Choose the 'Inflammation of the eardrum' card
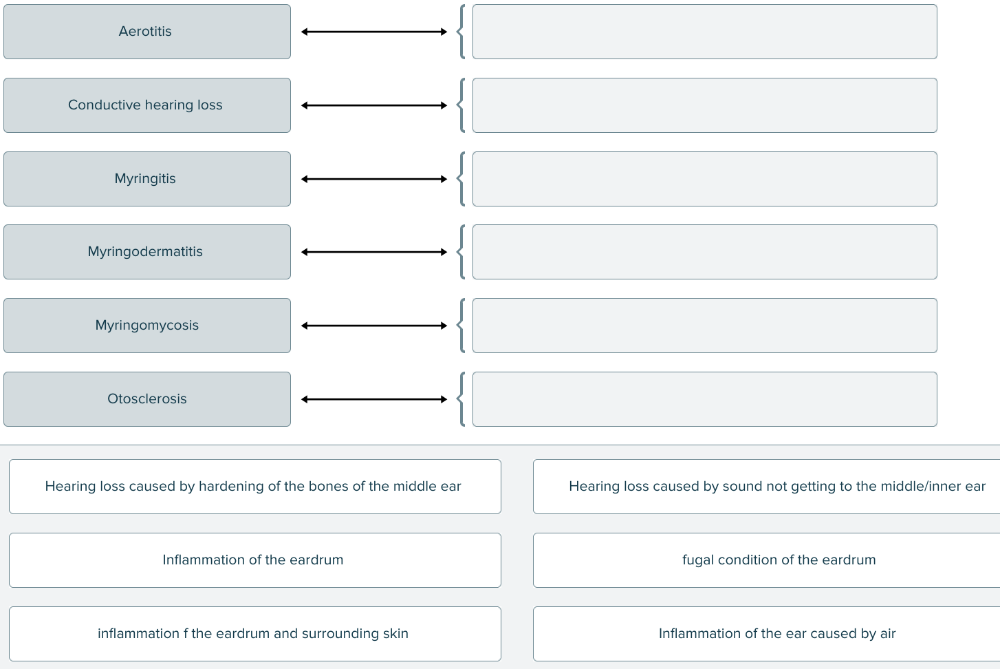Viewport: 1000px width, 669px height. tap(254, 560)
